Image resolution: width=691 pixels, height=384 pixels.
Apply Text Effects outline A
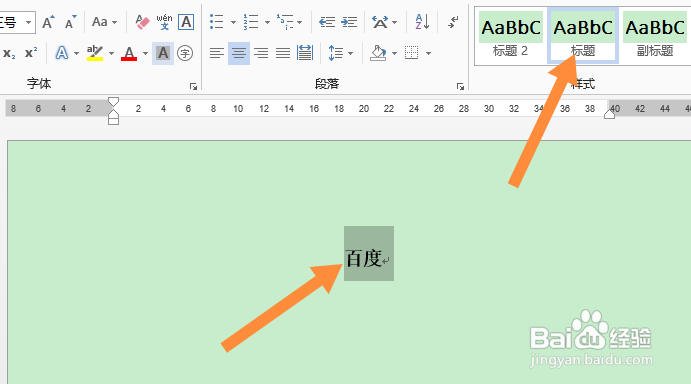click(62, 53)
